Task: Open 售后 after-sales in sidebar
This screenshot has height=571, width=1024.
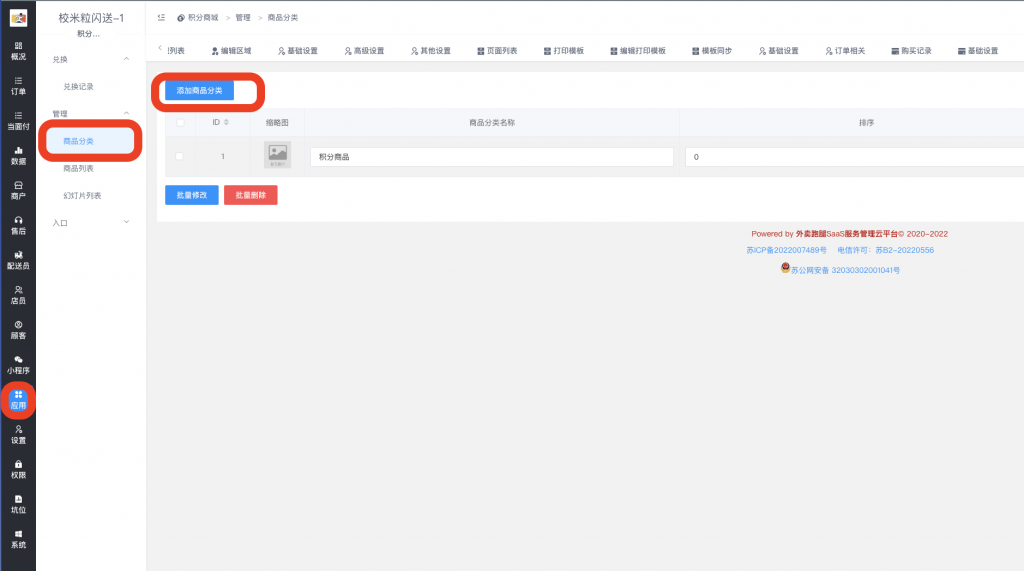Action: pyautogui.click(x=18, y=225)
